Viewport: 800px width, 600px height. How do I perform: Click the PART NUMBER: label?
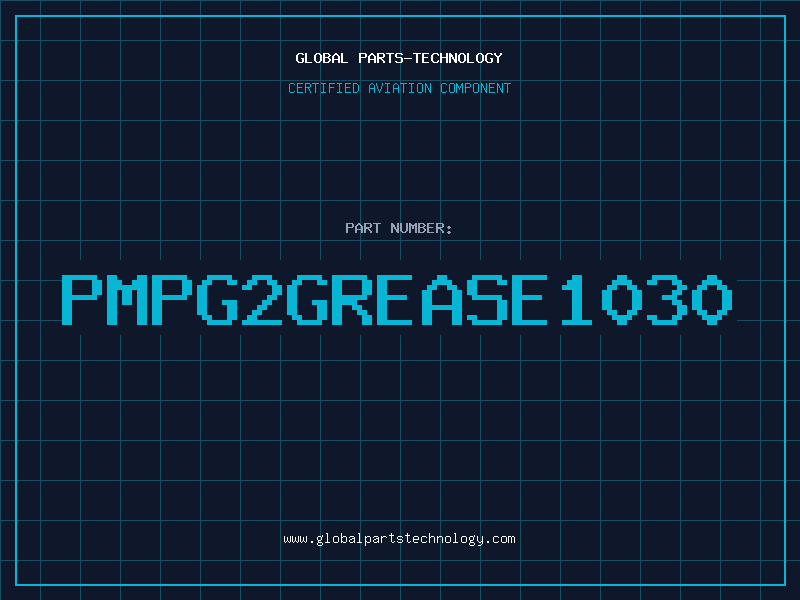pos(398,228)
